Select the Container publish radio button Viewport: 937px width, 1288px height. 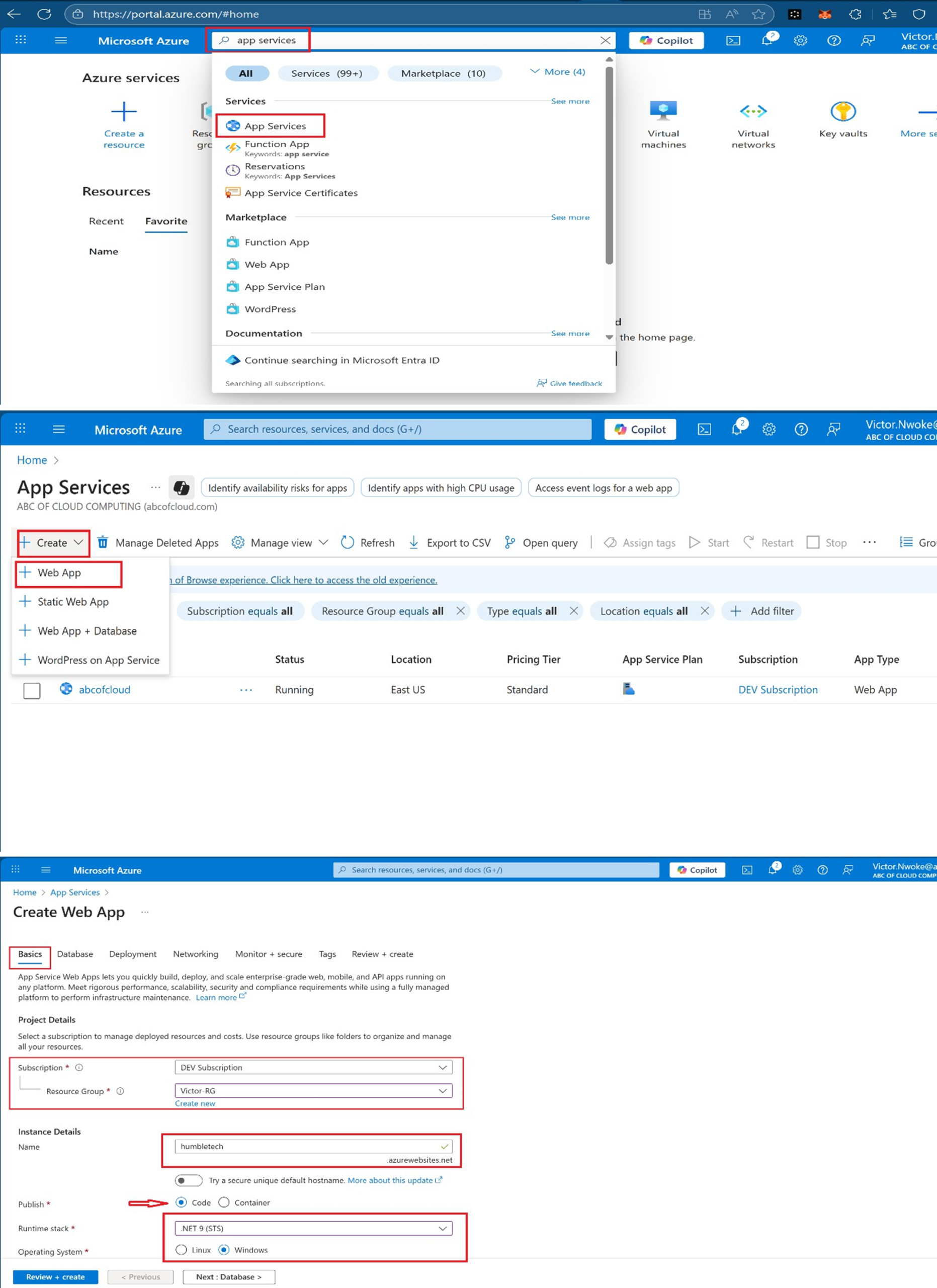tap(224, 1203)
